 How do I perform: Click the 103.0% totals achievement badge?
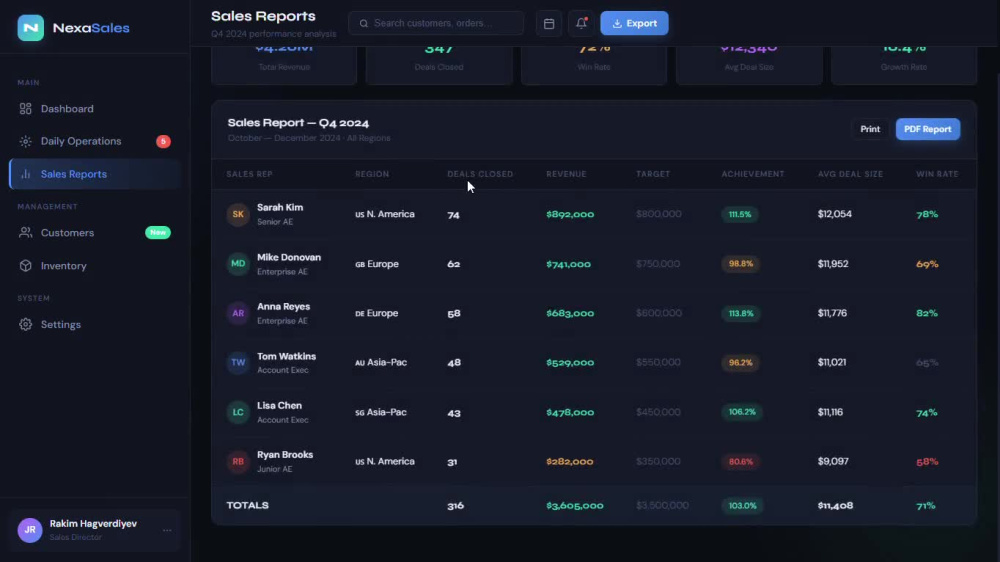pyautogui.click(x=742, y=505)
